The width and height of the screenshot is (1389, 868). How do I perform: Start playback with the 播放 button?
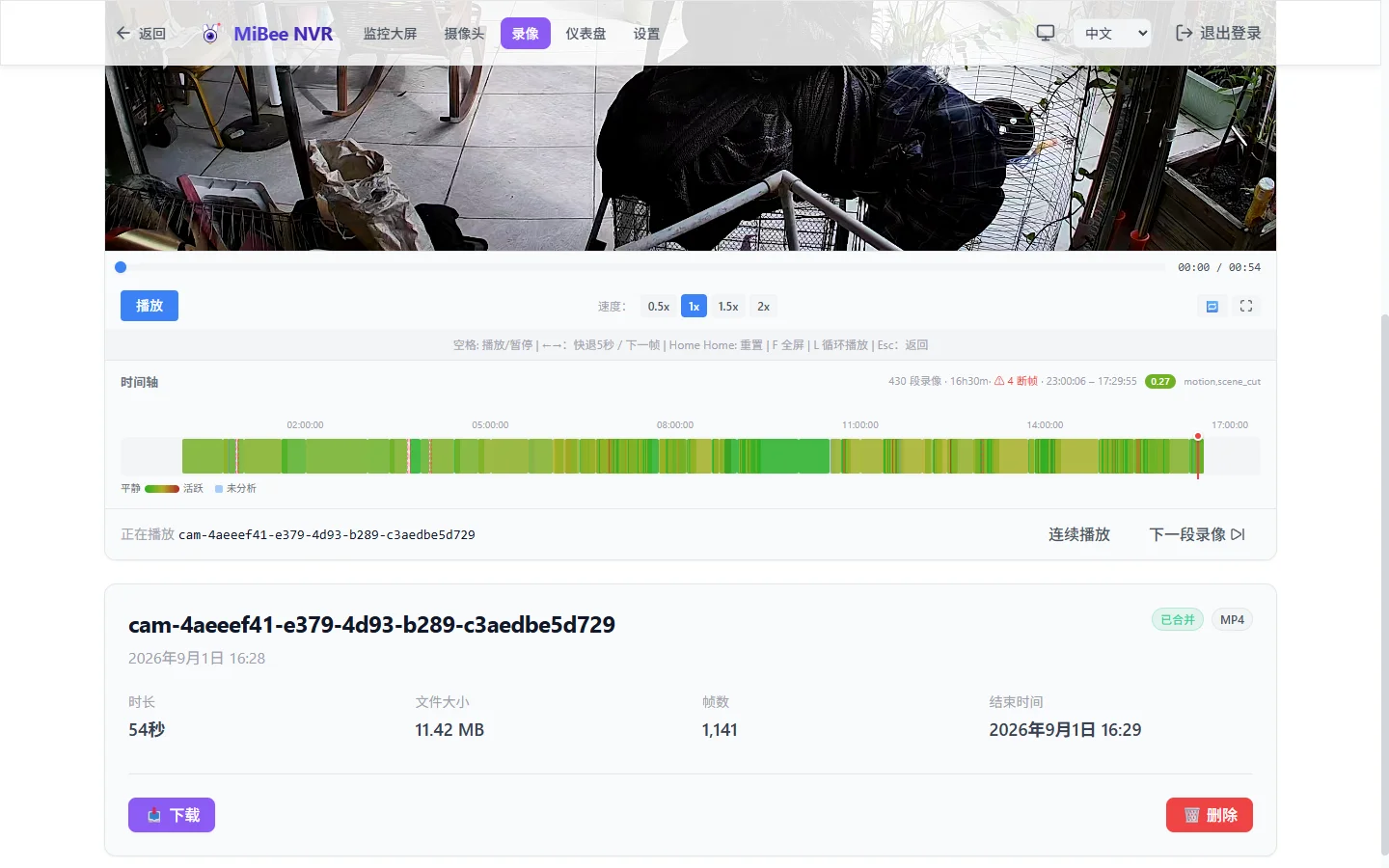tap(150, 306)
